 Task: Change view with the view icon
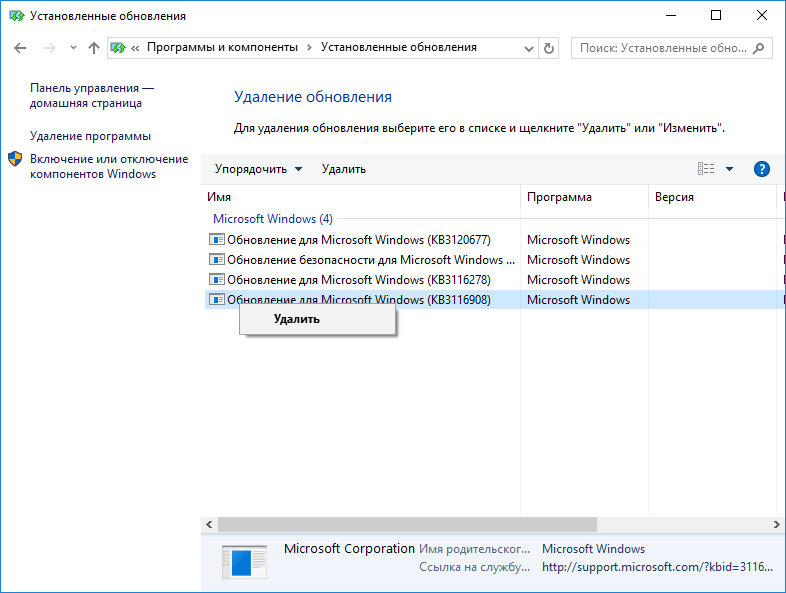click(706, 169)
